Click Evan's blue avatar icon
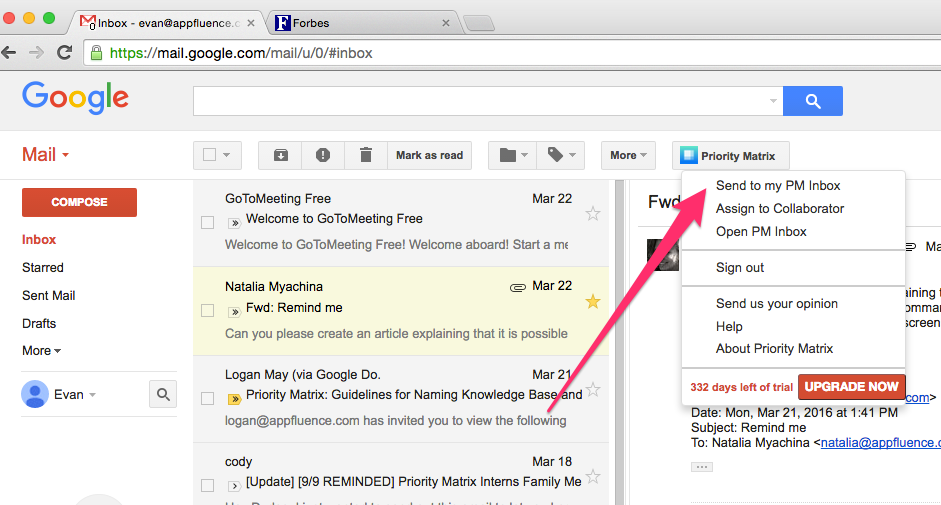 click(35, 395)
